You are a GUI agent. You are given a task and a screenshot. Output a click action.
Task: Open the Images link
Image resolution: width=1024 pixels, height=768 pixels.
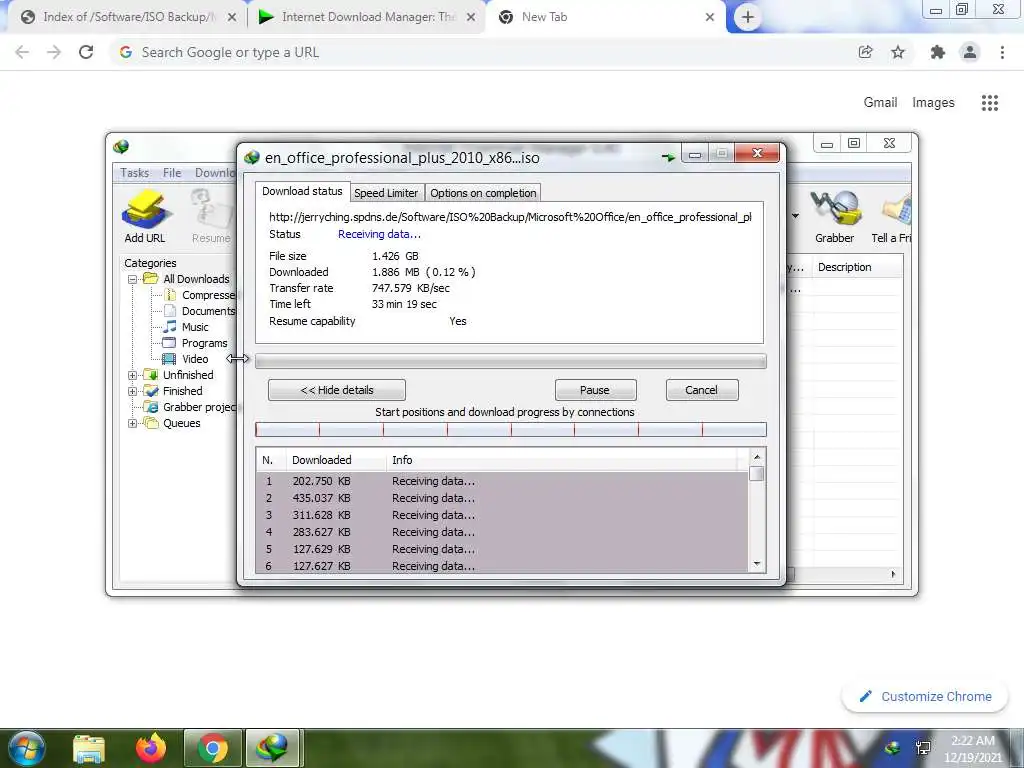(x=933, y=103)
